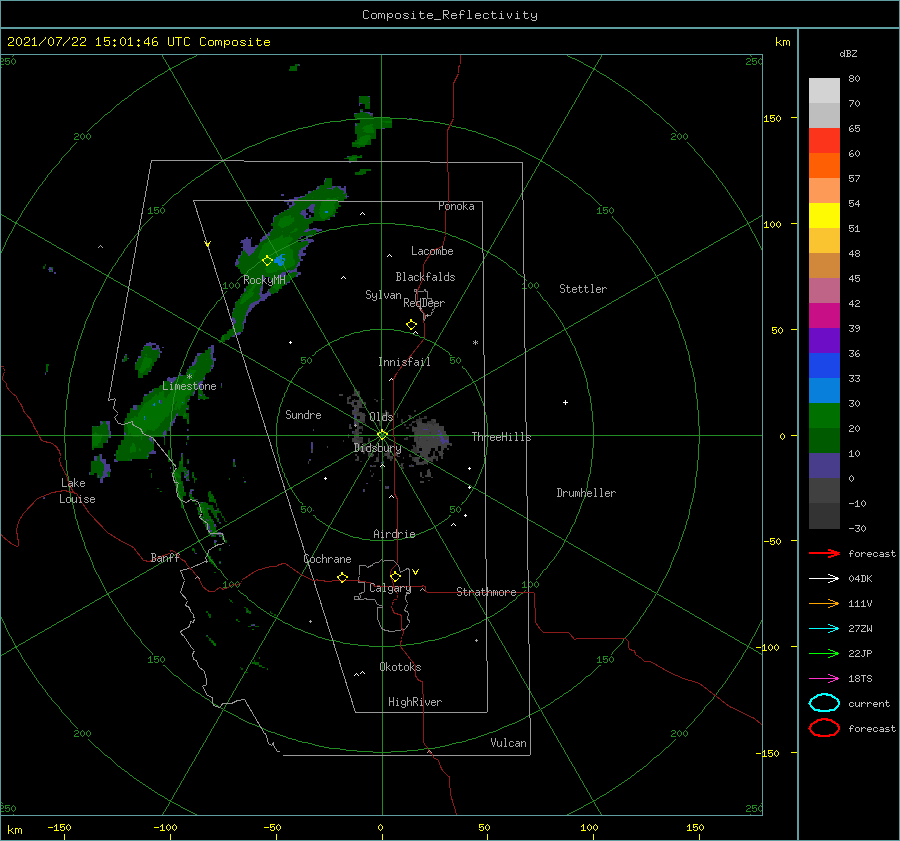Viewport: 900px width, 841px height.
Task: Click the Calgary city label
Action: tap(390, 588)
